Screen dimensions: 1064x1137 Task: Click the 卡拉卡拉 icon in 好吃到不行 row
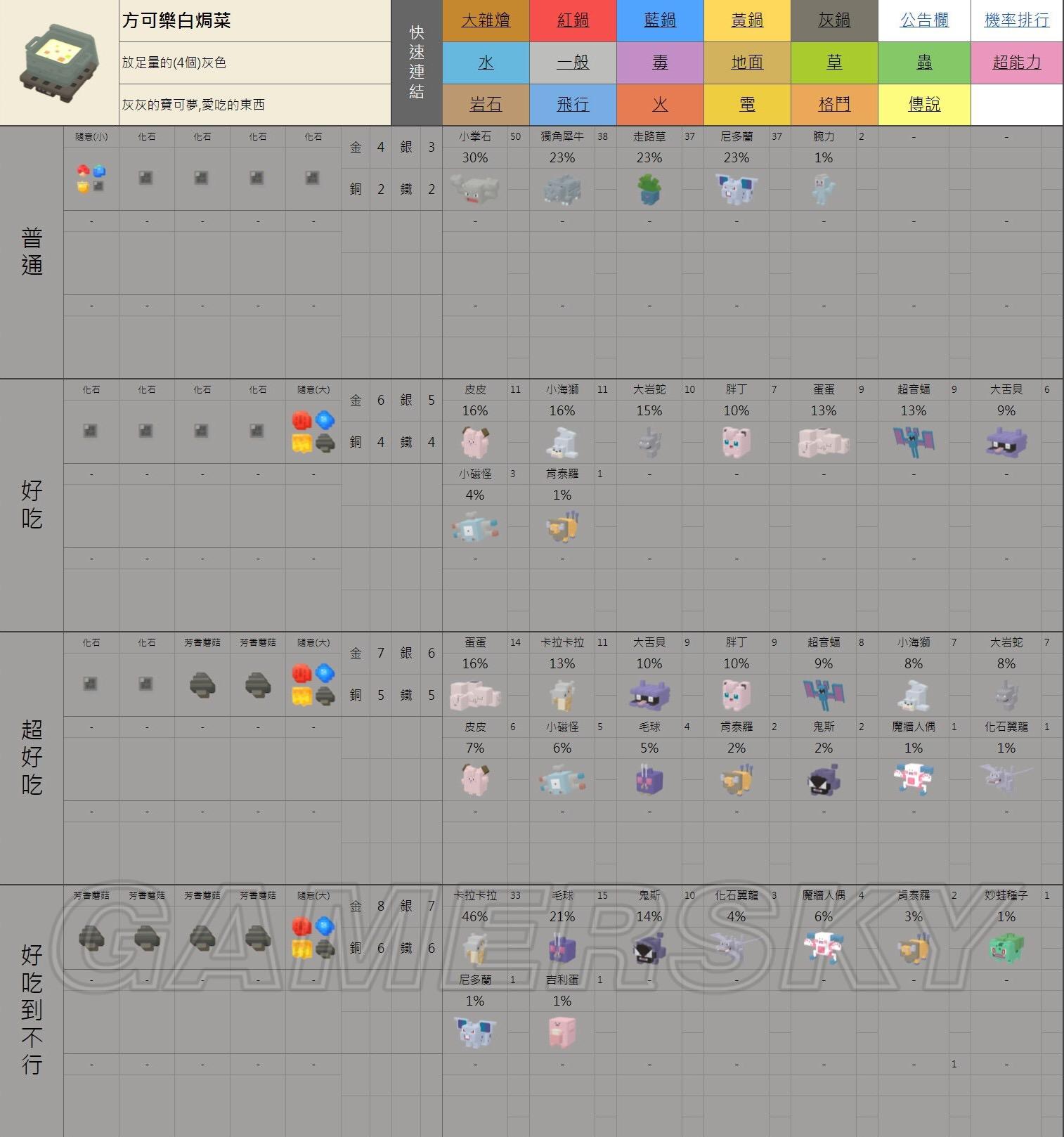(x=475, y=948)
